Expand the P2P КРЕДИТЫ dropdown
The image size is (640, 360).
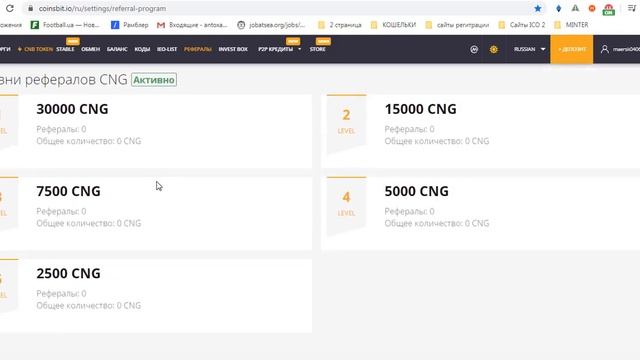[x=280, y=49]
